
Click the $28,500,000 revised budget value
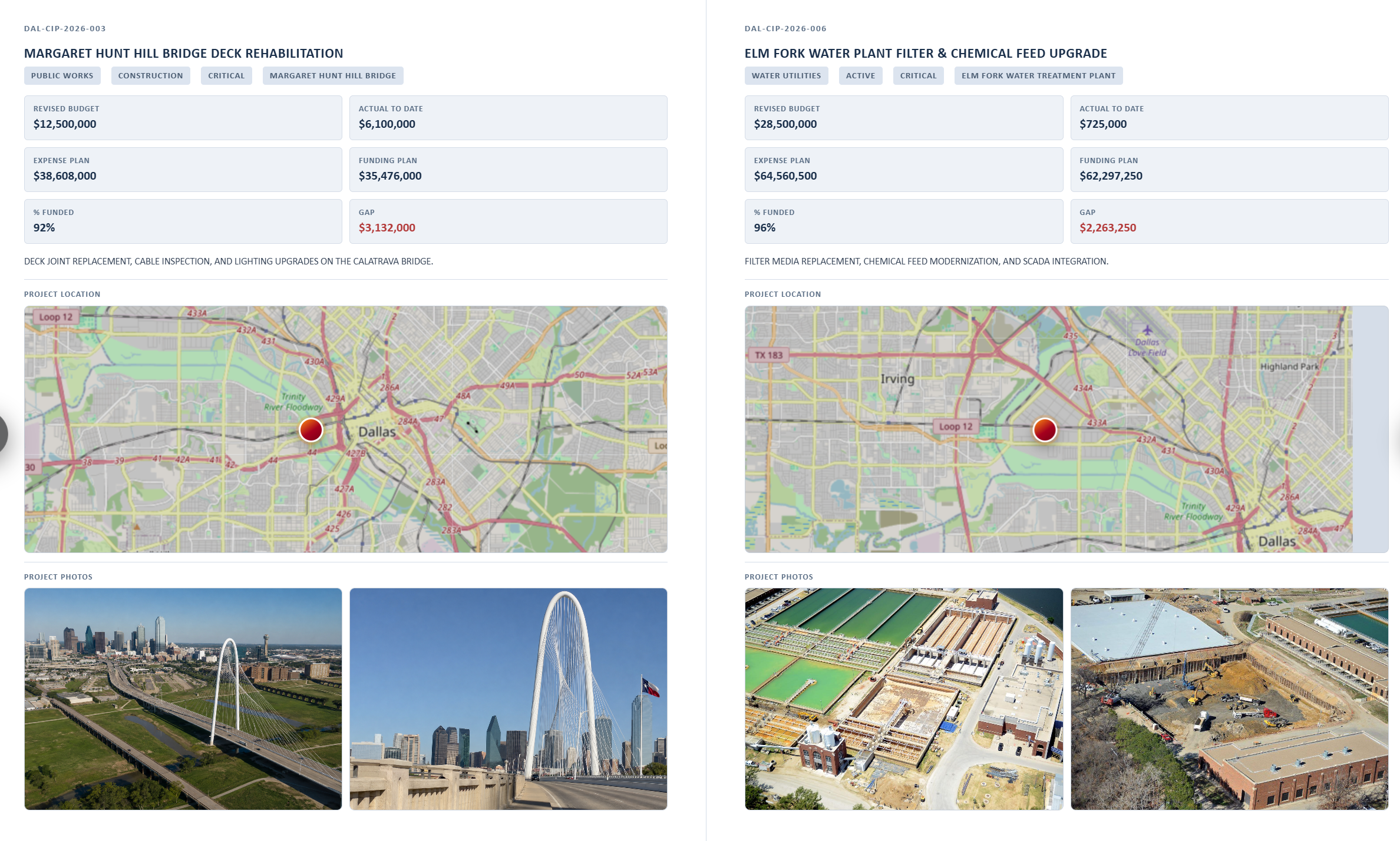click(785, 124)
